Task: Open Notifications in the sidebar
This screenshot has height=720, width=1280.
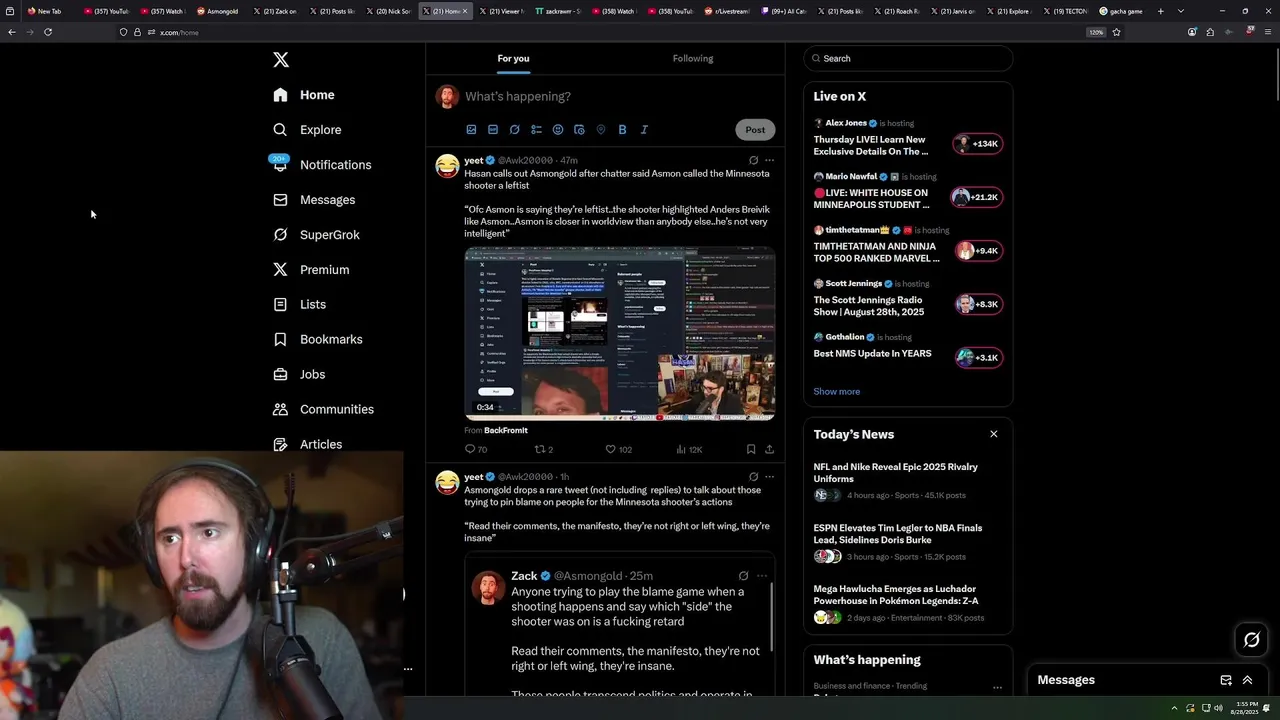Action: (x=321, y=165)
